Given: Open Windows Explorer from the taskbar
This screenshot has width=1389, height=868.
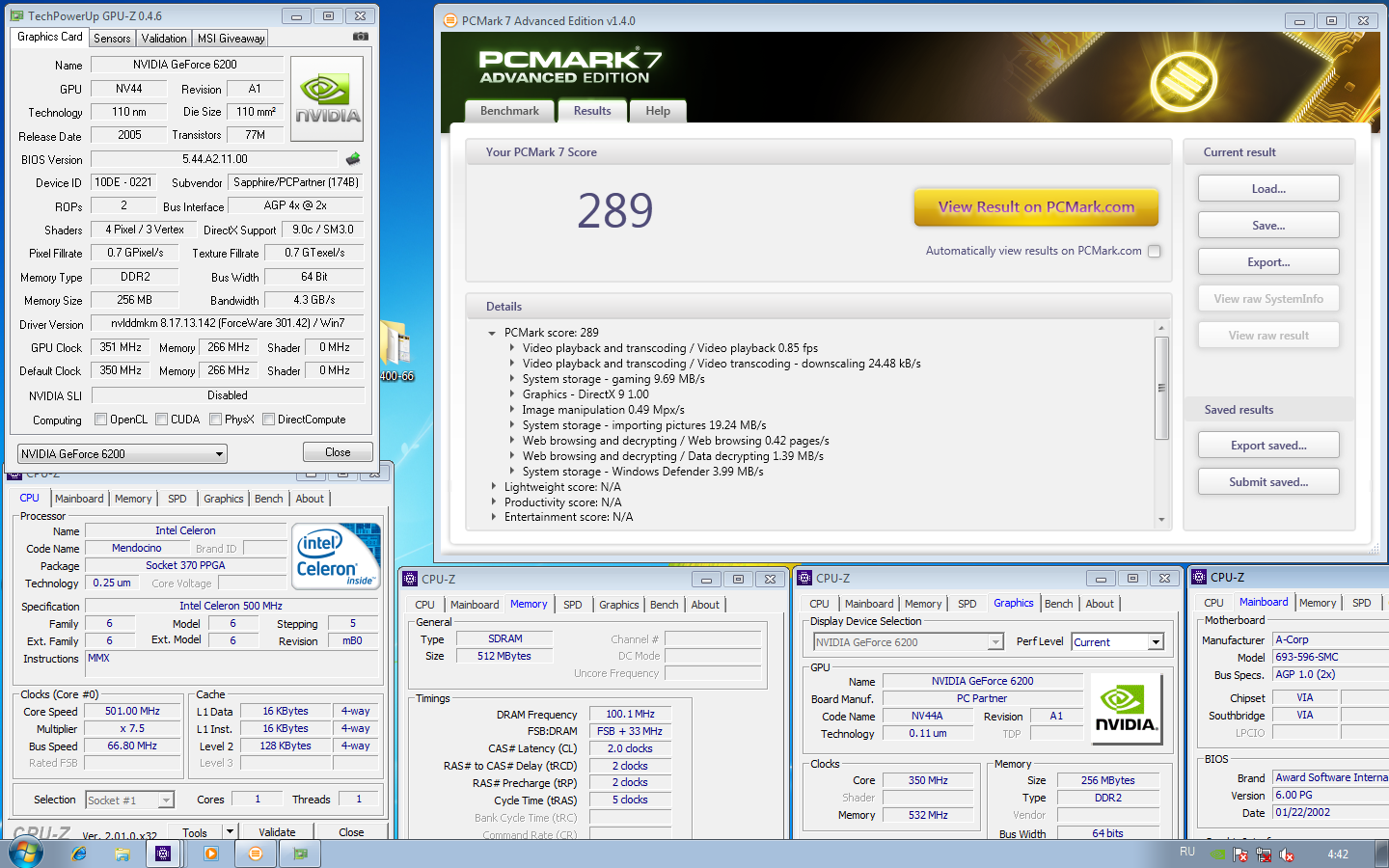Looking at the screenshot, I should [123, 854].
